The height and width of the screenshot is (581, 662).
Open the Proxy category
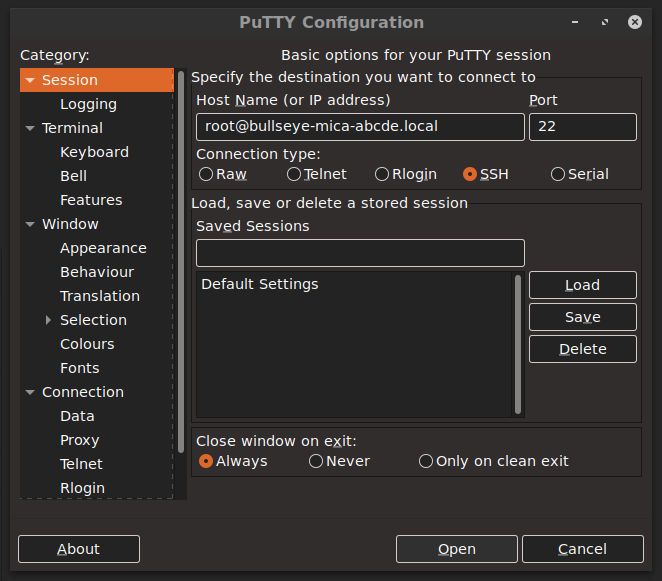(x=80, y=440)
